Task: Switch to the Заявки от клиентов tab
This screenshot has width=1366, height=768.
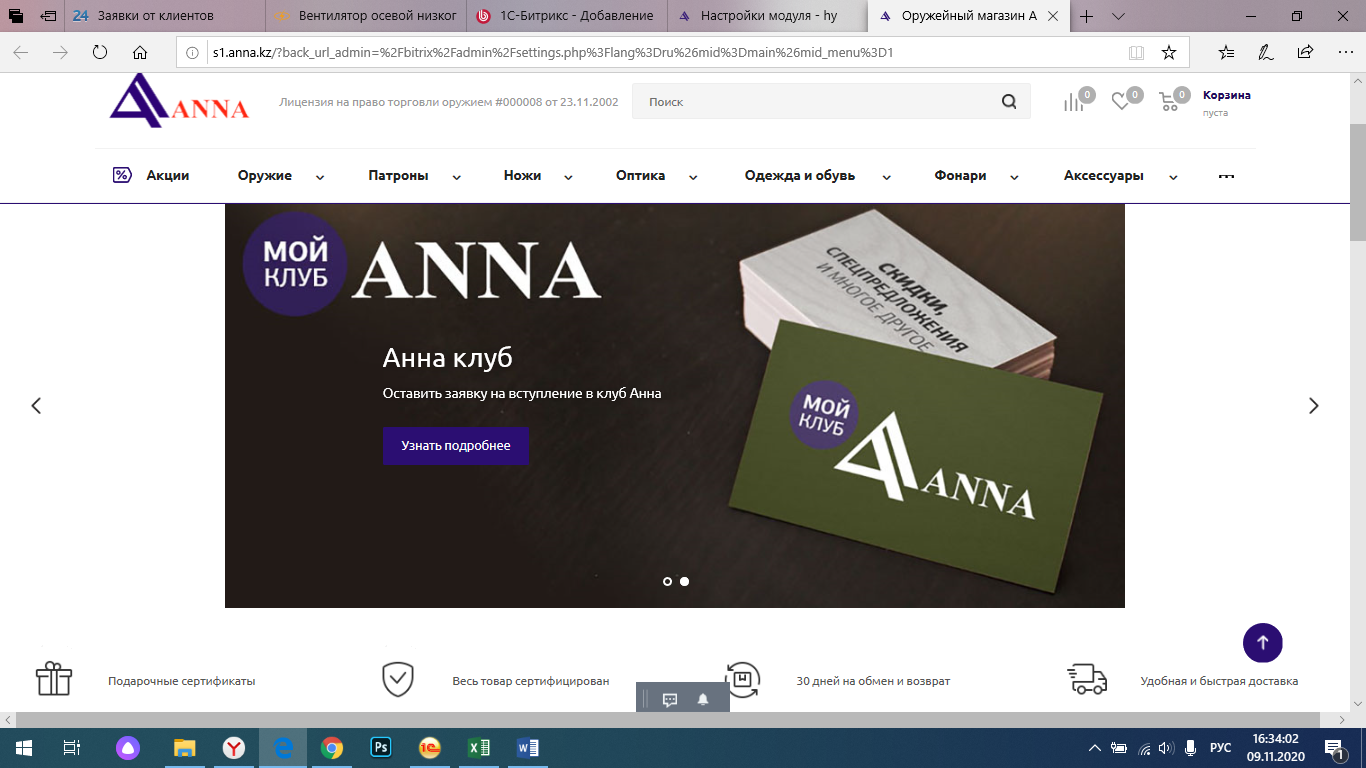Action: click(x=165, y=16)
